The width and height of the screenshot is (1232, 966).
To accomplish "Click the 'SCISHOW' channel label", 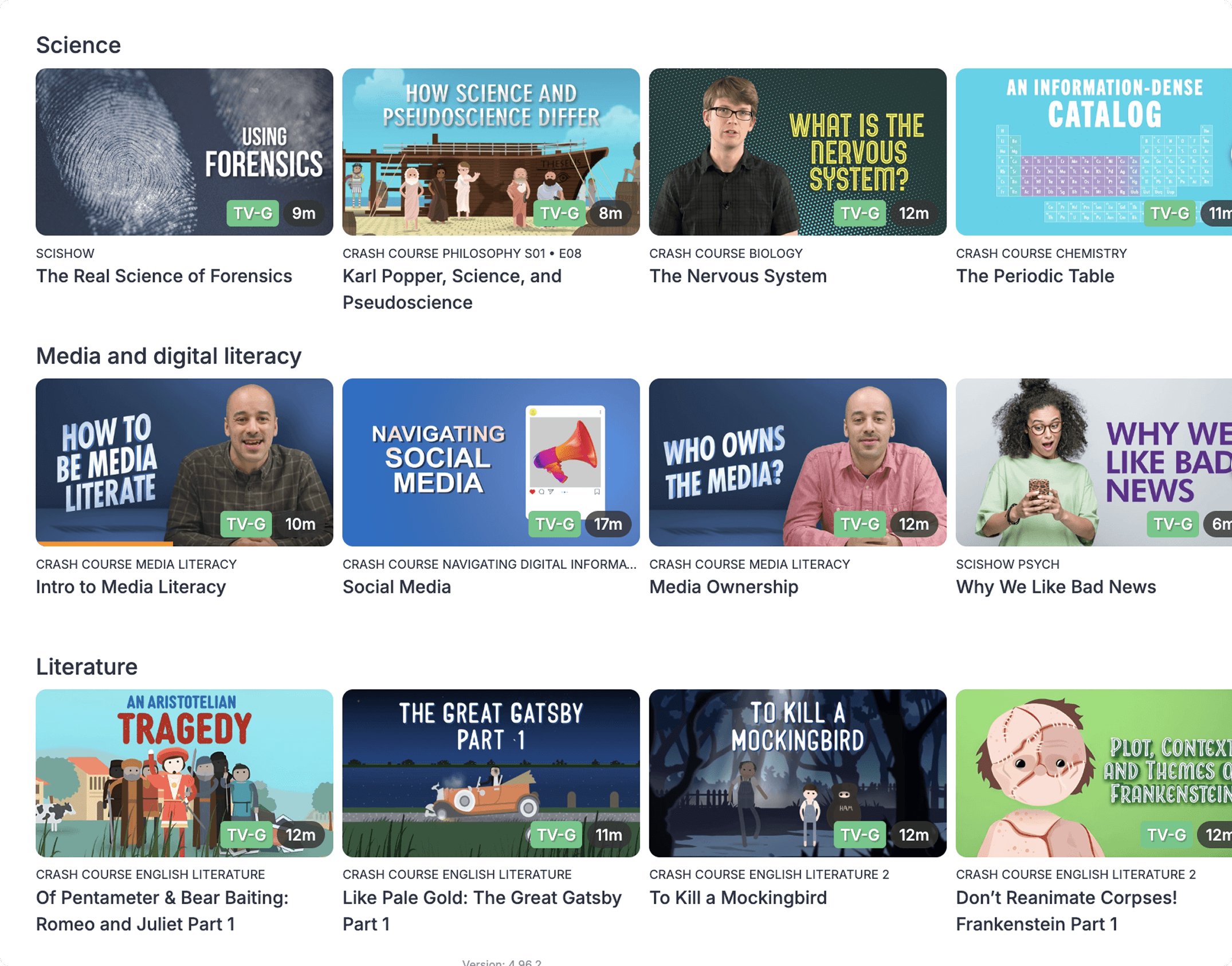I will [65, 253].
